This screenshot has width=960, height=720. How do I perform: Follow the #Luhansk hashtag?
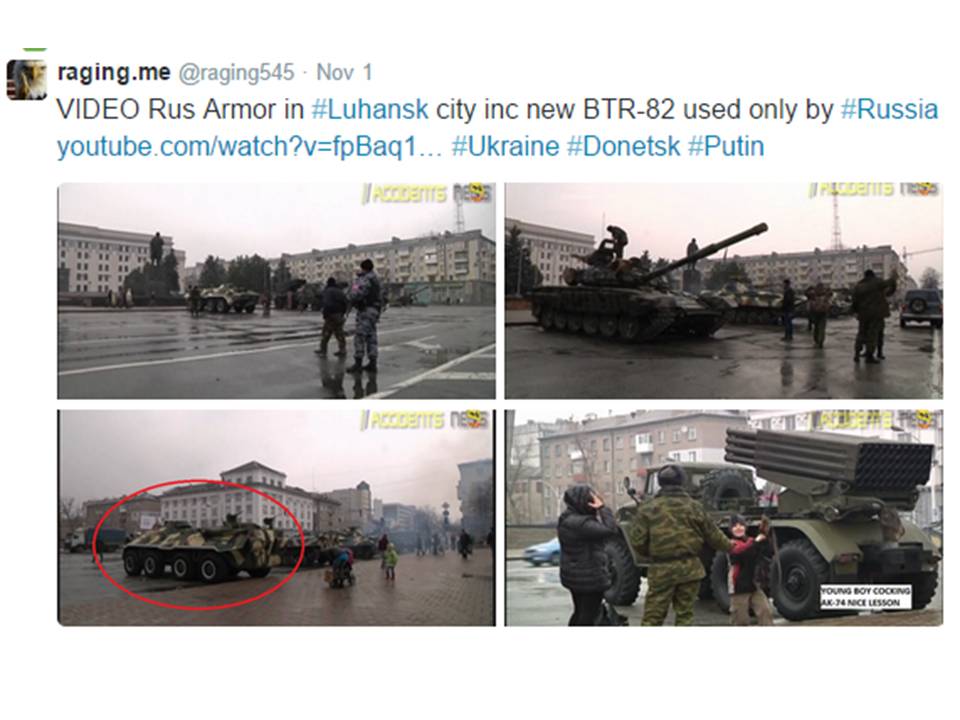(x=370, y=110)
